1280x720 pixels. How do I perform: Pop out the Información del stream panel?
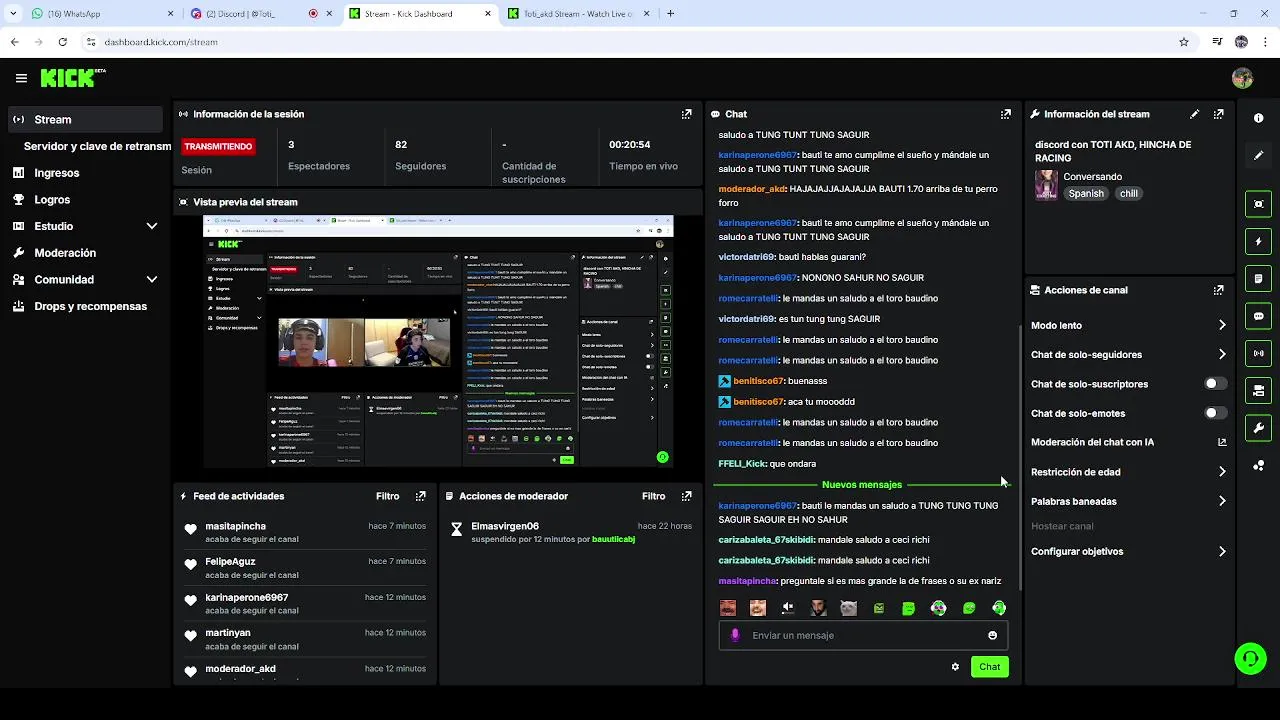tap(1218, 114)
